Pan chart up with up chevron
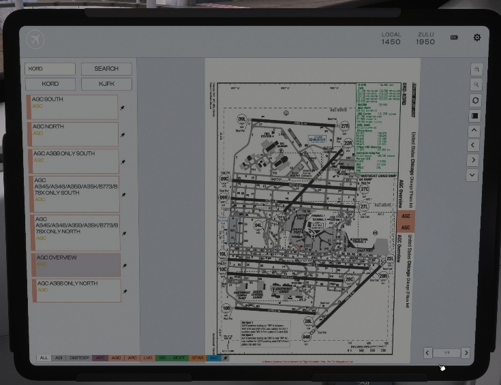This screenshot has height=385, width=501. [474, 131]
